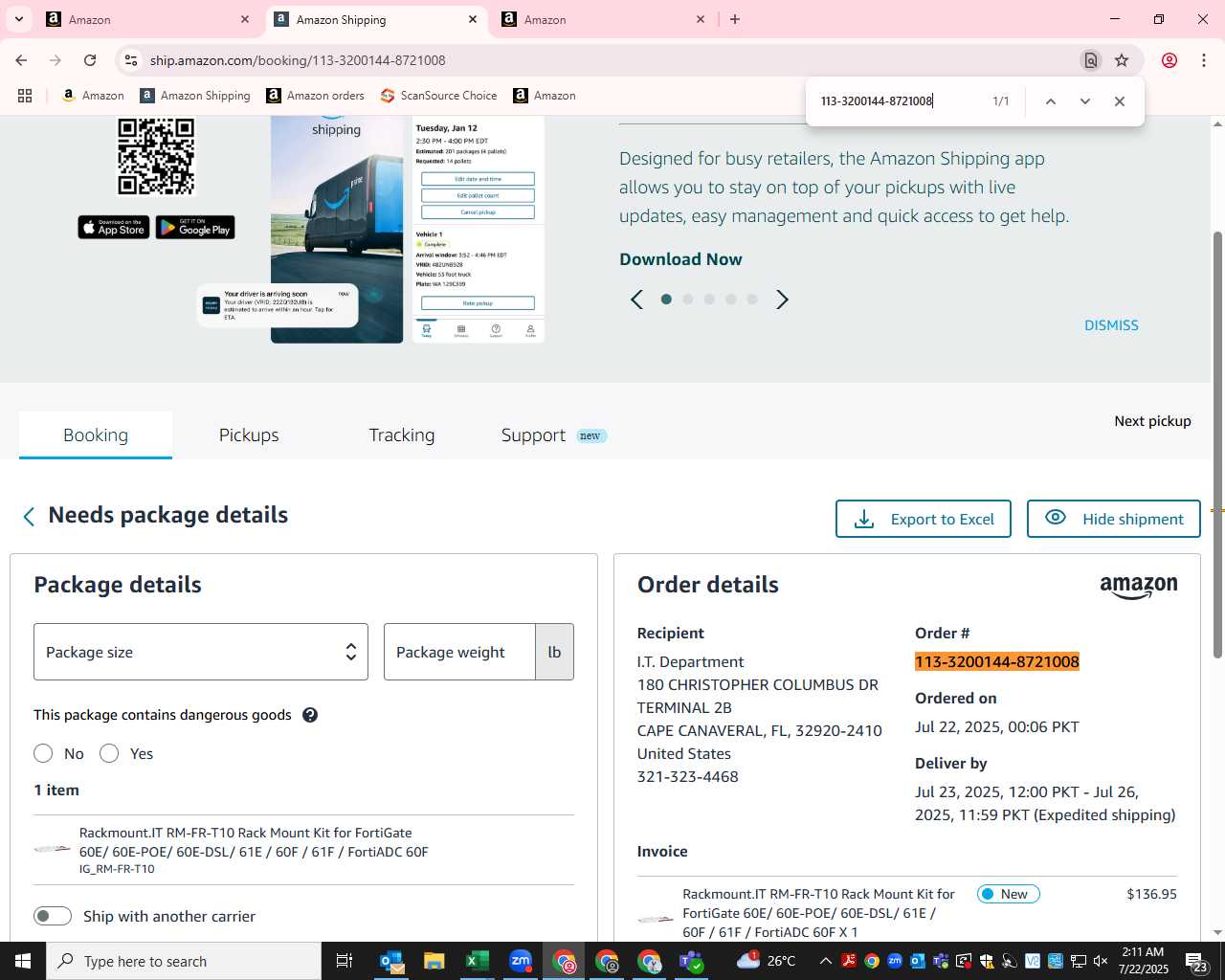Screen dimensions: 1225x980
Task: Click the find-in-page next result arrow
Action: tap(1084, 101)
